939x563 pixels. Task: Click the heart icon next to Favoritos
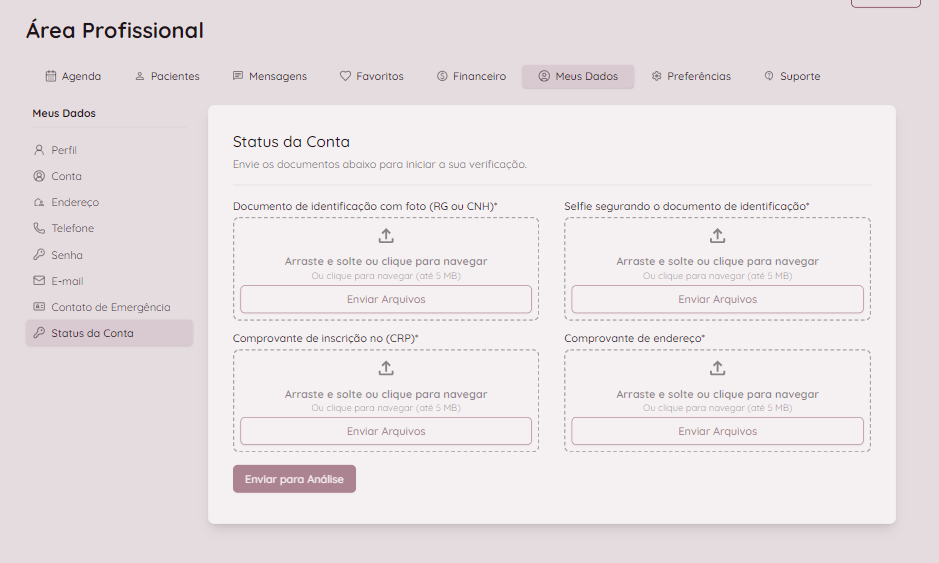pyautogui.click(x=345, y=76)
